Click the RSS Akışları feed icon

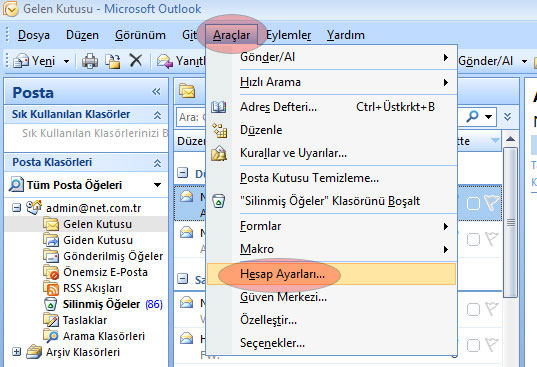click(x=52, y=288)
